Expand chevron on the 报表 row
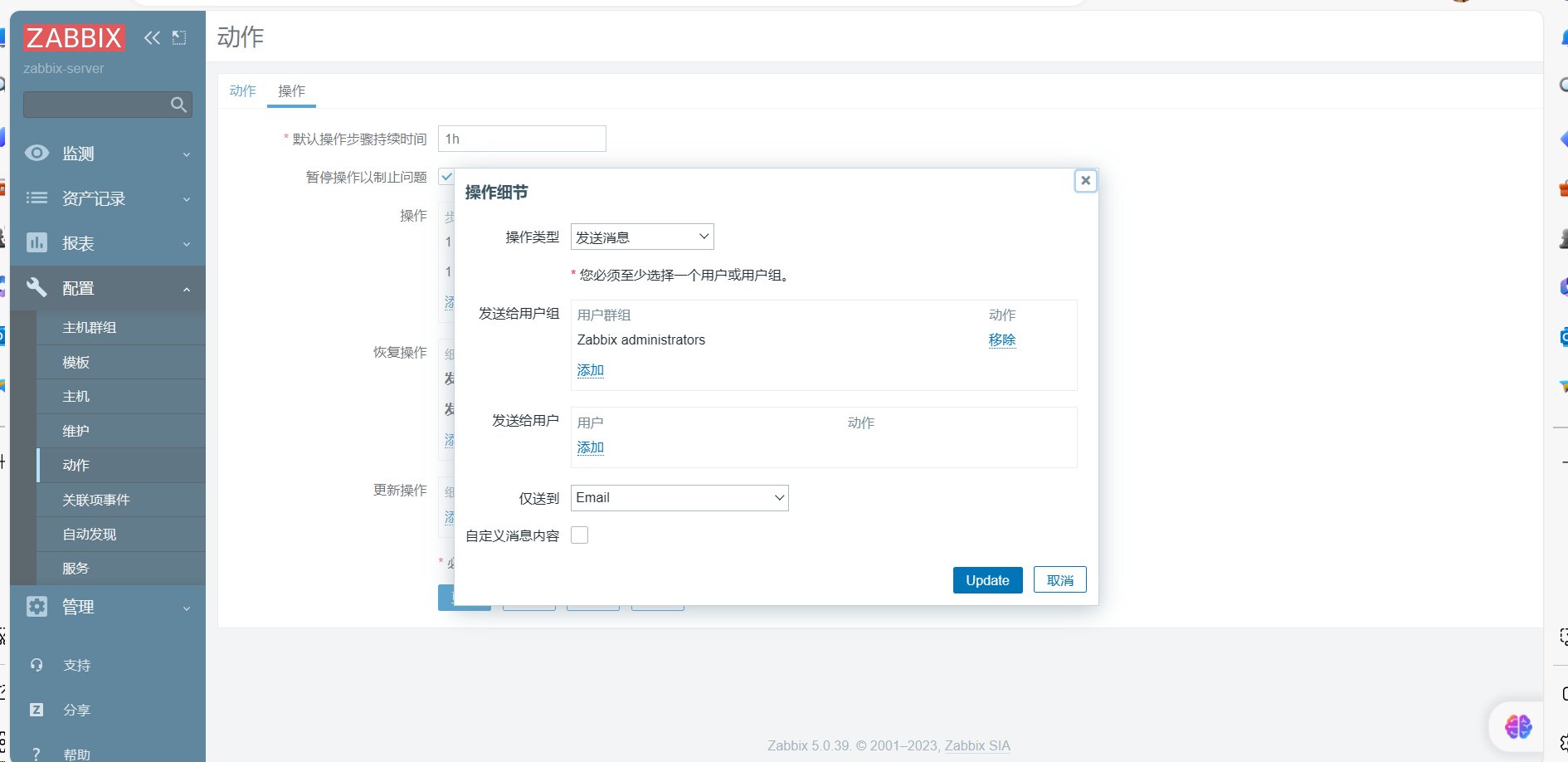 (x=187, y=244)
